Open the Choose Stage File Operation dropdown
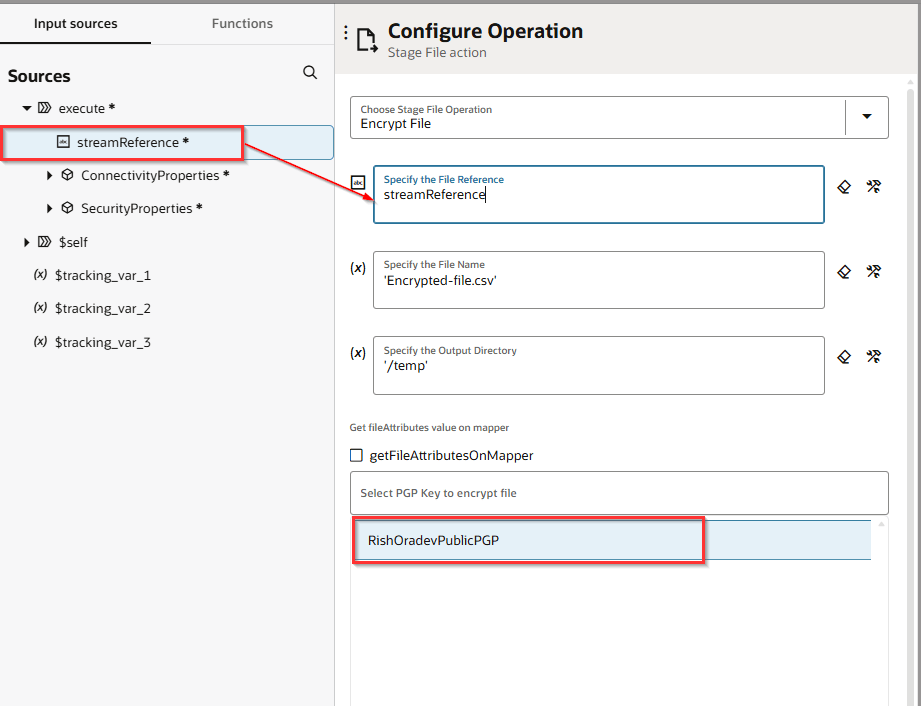 (x=866, y=117)
